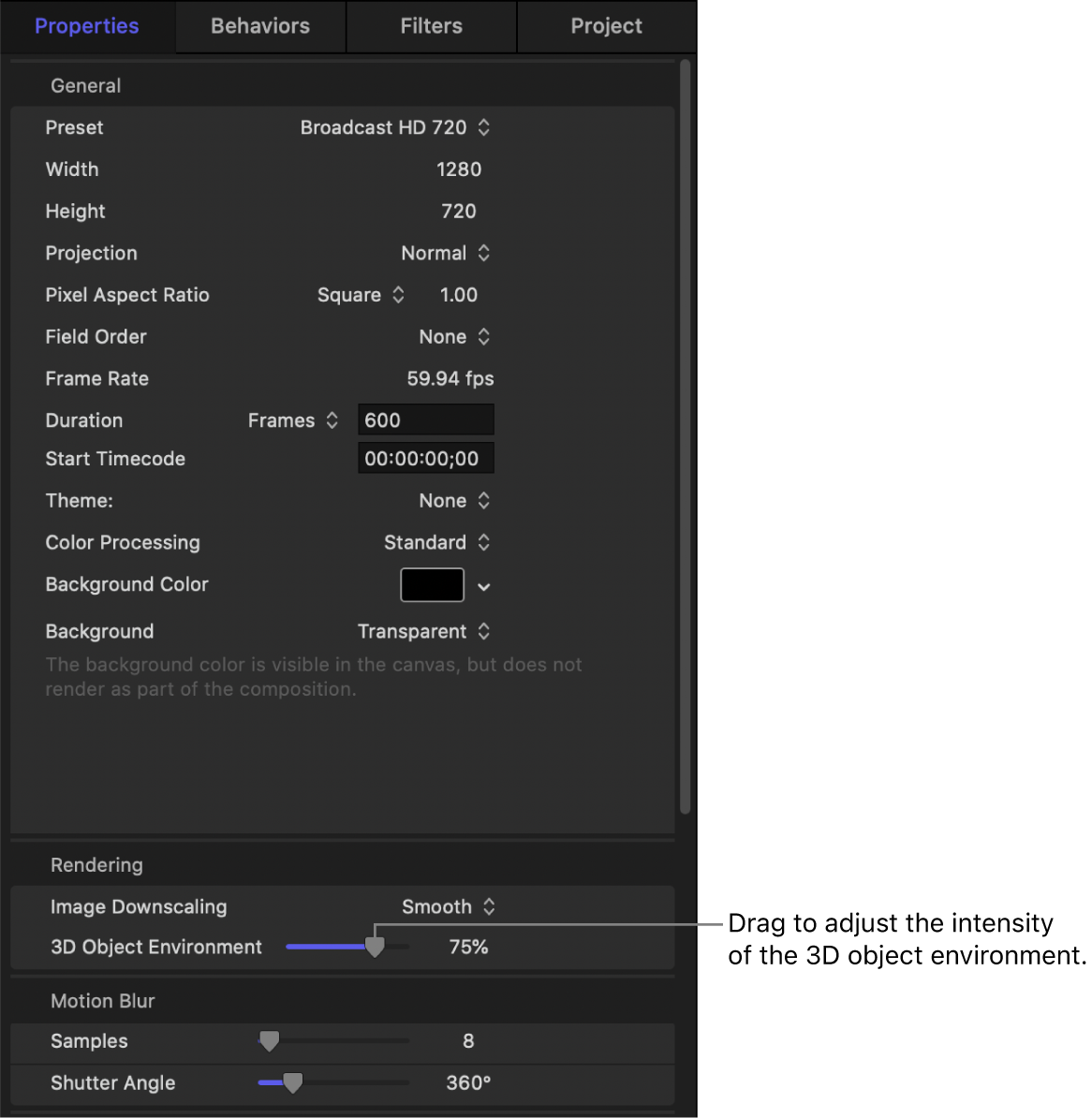The image size is (1092, 1118).
Task: Open the Background dropdown set to Transparent
Action: tap(483, 631)
